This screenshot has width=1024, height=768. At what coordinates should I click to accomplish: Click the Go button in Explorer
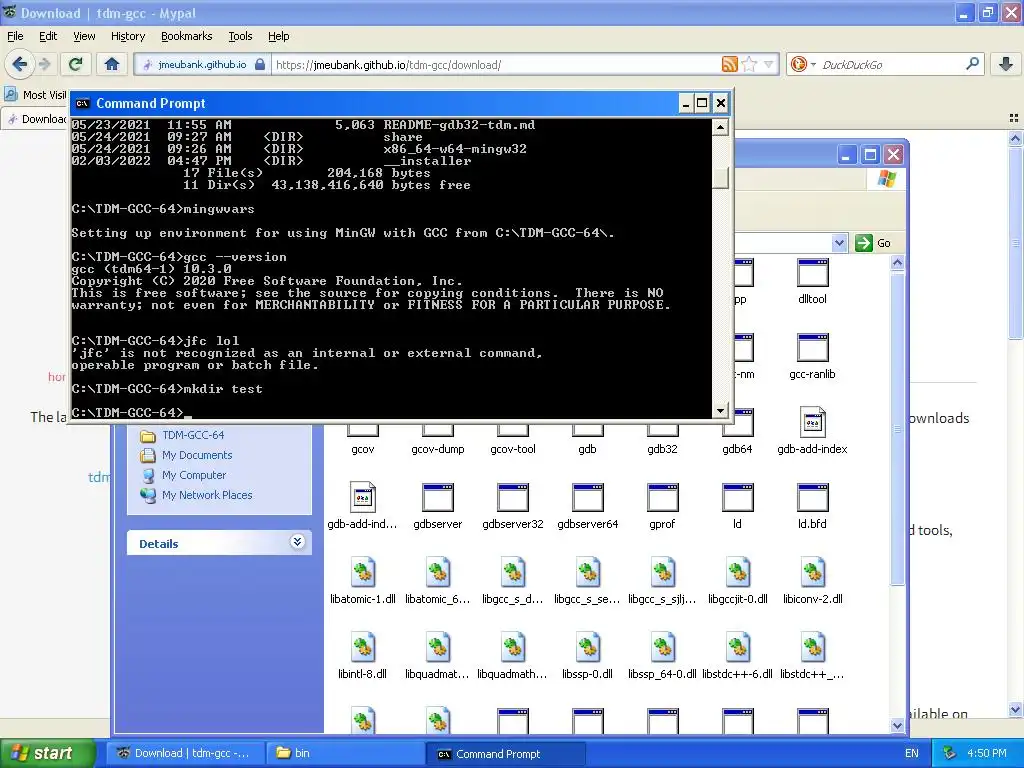click(872, 243)
